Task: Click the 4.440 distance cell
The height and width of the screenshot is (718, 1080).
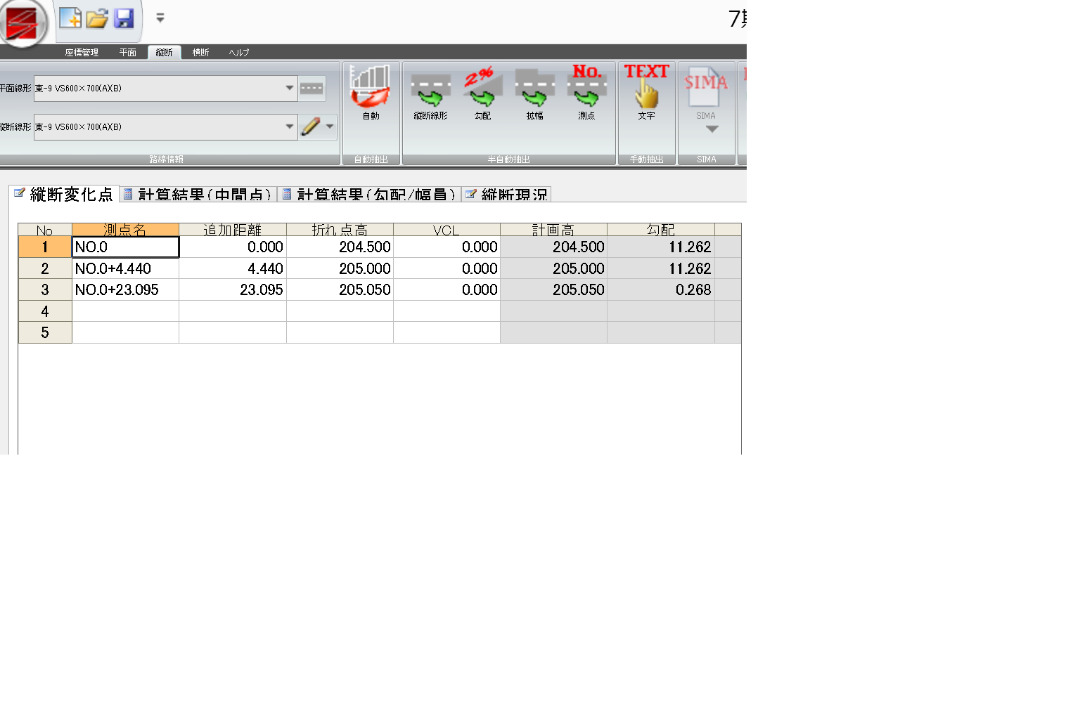Action: pyautogui.click(x=233, y=268)
